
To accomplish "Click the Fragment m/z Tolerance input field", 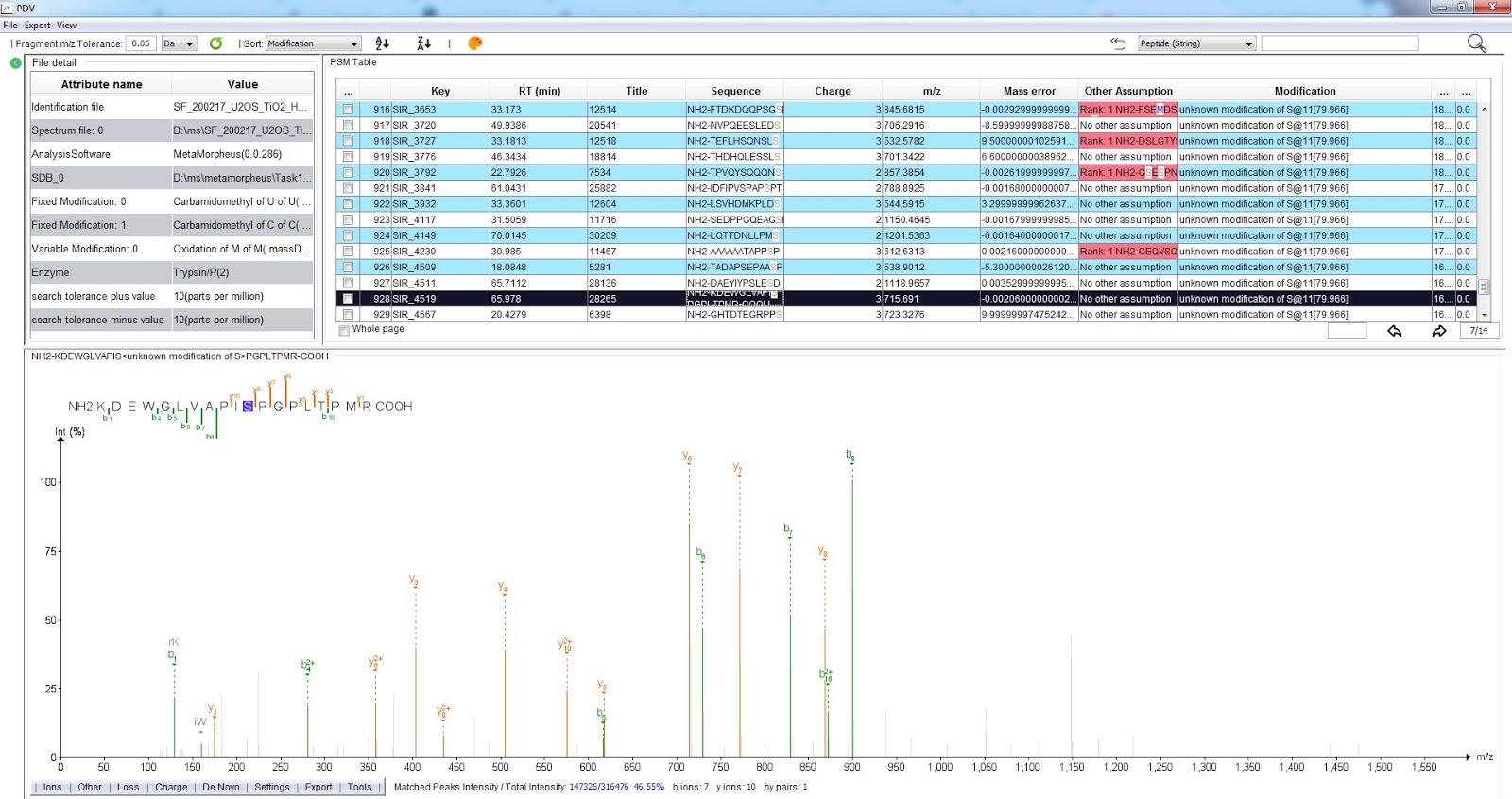I will [x=141, y=43].
